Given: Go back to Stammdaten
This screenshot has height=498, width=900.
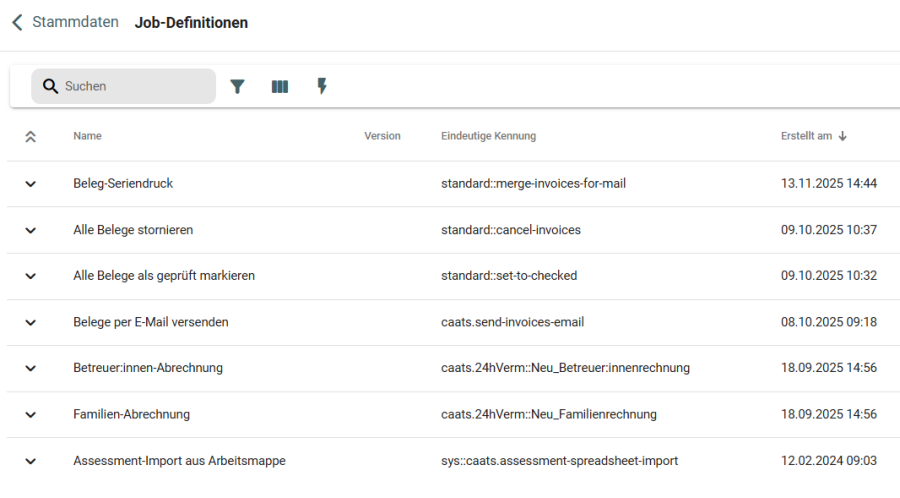Looking at the screenshot, I should click(75, 22).
